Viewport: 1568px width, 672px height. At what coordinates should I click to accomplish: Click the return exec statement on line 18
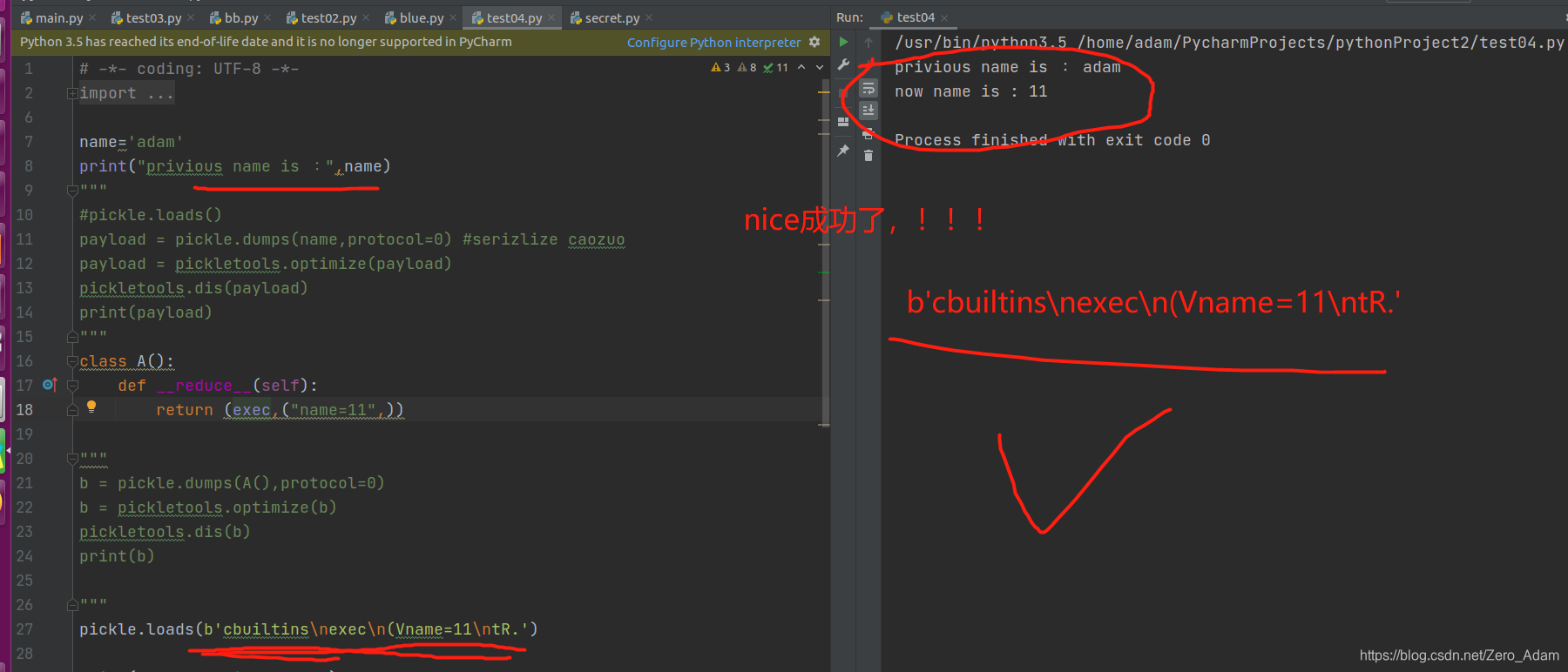click(280, 410)
